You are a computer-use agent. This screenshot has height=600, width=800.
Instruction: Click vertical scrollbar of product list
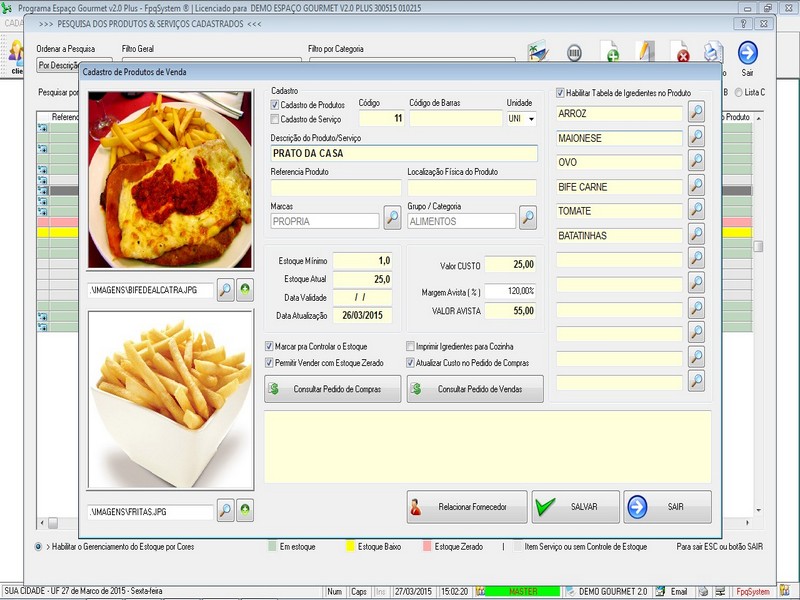tap(759, 313)
